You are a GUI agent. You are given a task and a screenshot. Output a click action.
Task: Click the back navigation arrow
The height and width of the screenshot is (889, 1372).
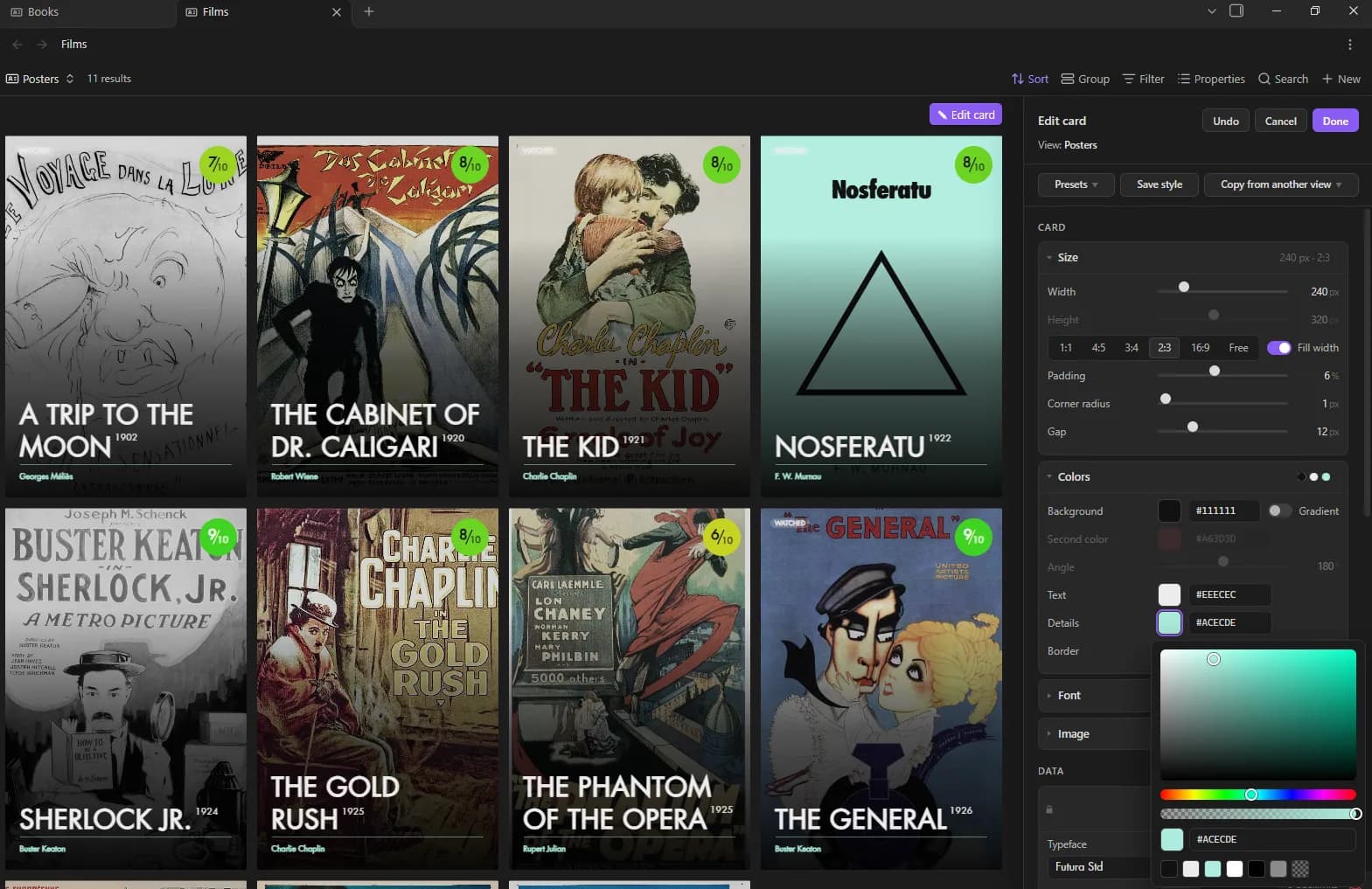tap(17, 45)
